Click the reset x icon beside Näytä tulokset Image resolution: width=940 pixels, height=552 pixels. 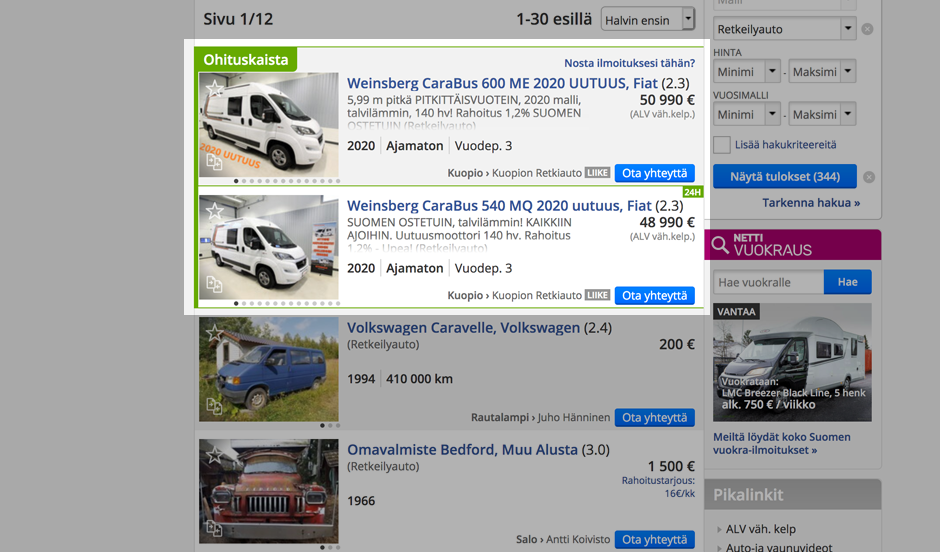pos(868,177)
